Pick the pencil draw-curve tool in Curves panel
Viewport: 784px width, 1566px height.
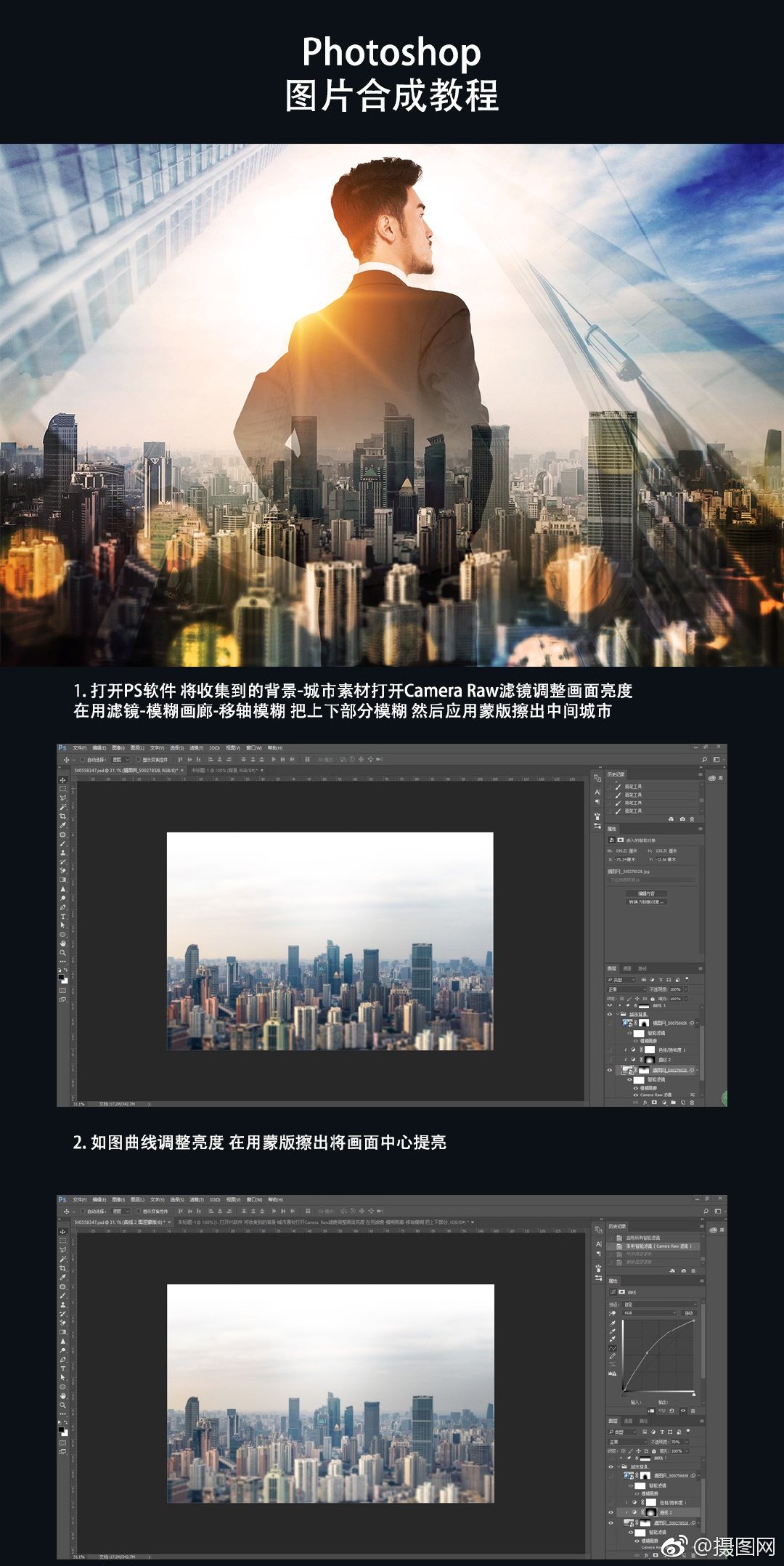click(612, 1356)
